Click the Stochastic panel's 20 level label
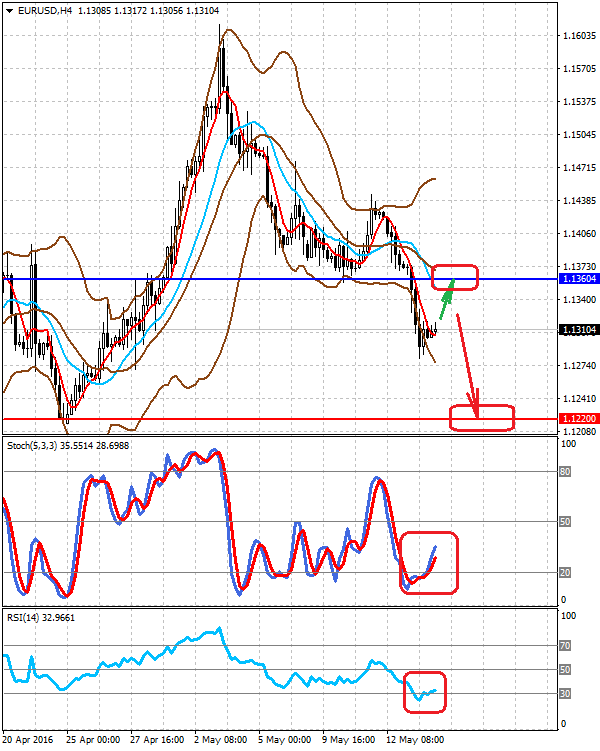 point(565,572)
